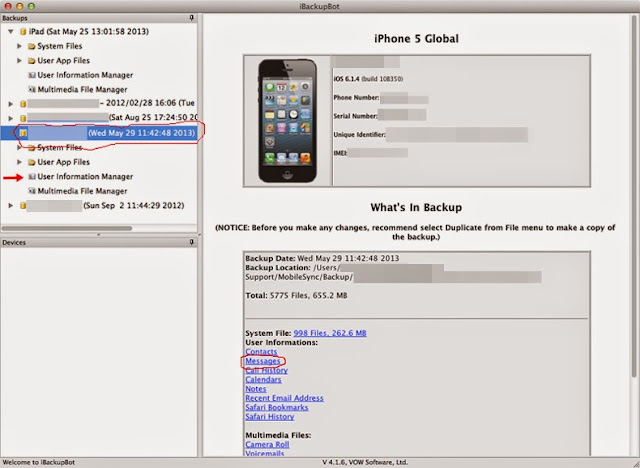Select iPad (Sat May 25 13:01:58 2013) backup
Image resolution: width=640 pixels, height=468 pixels.
pyautogui.click(x=89, y=31)
